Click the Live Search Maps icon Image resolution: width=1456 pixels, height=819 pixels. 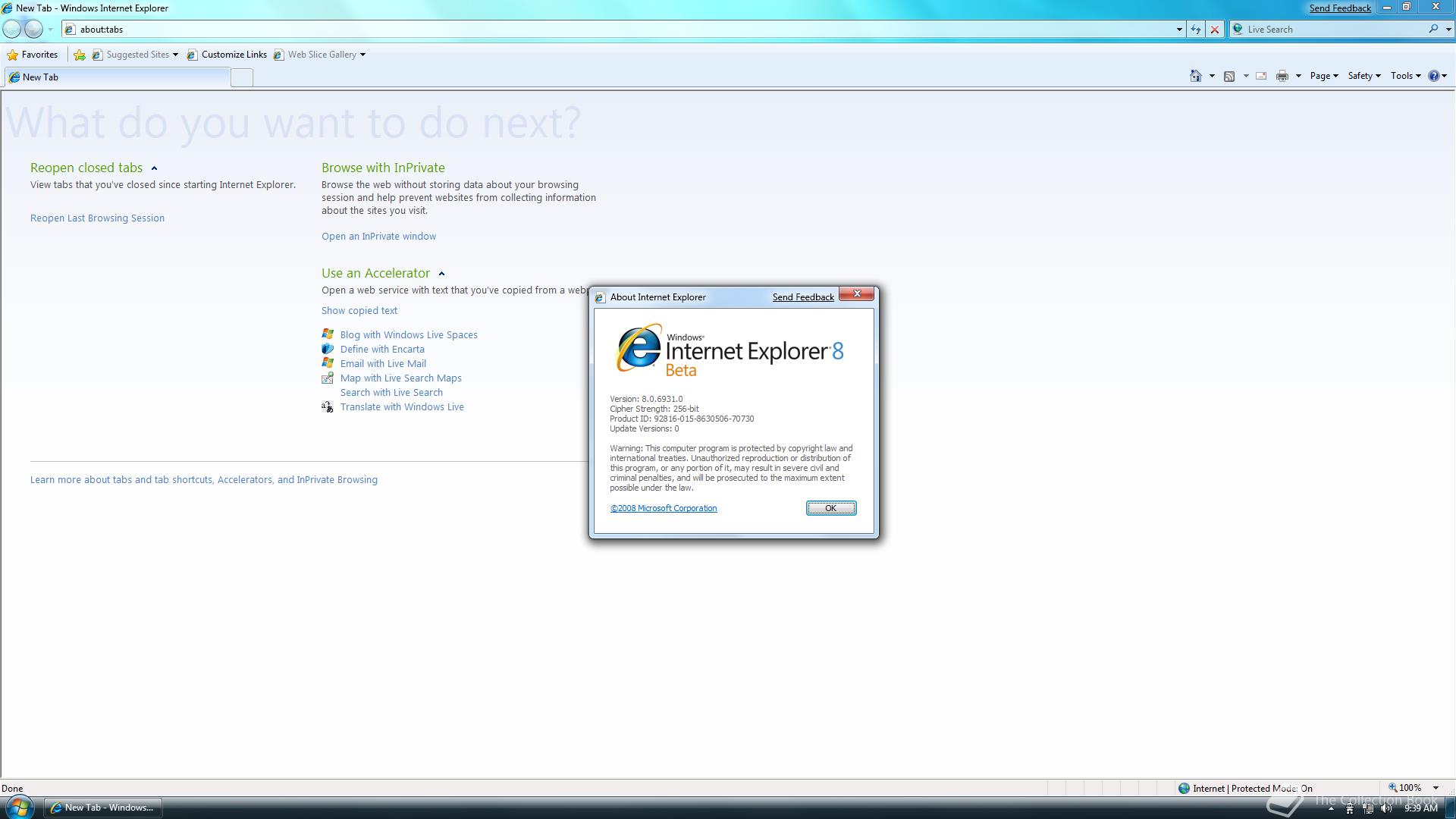point(328,378)
